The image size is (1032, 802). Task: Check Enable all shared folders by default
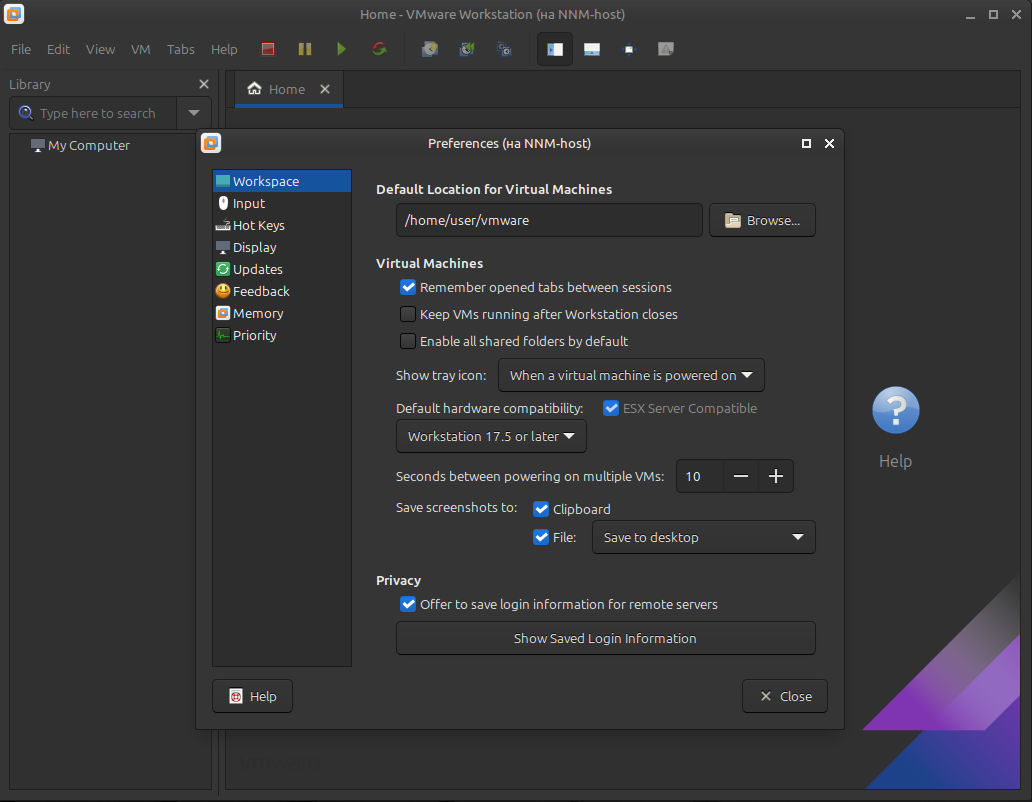point(408,342)
